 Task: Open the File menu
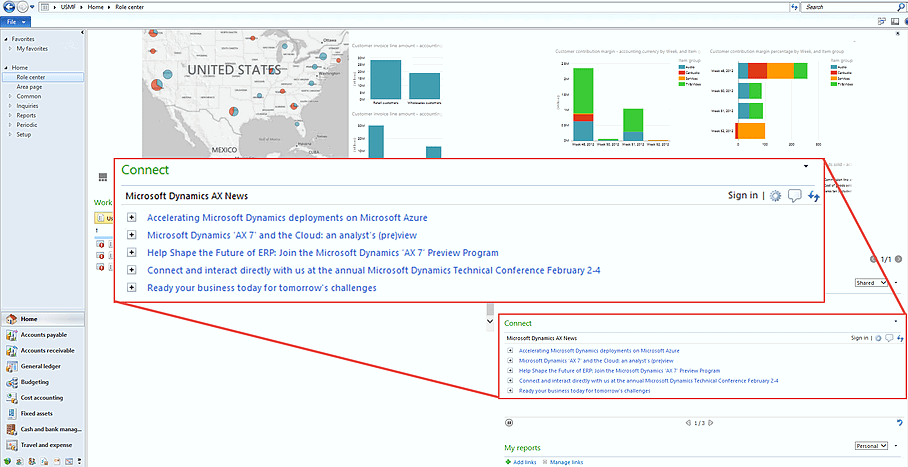[x=15, y=21]
